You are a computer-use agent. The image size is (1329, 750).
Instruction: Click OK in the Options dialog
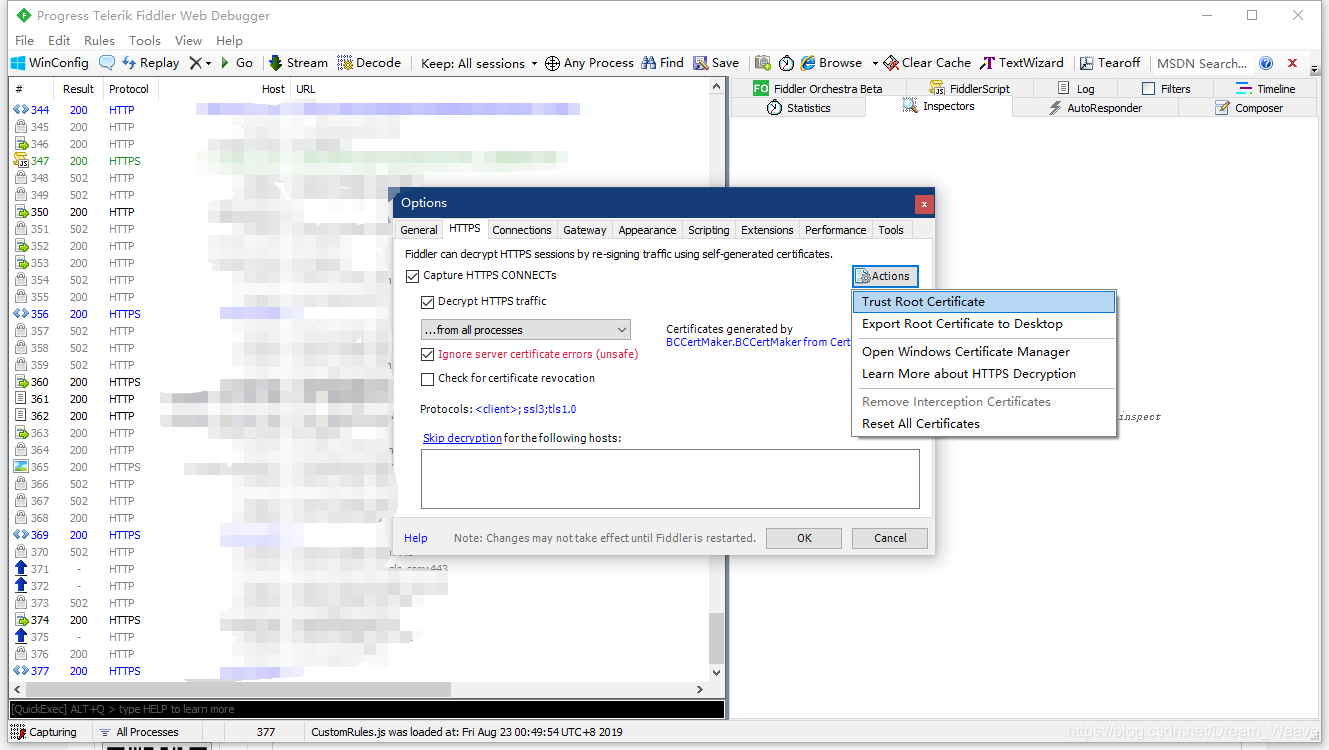[x=804, y=538]
